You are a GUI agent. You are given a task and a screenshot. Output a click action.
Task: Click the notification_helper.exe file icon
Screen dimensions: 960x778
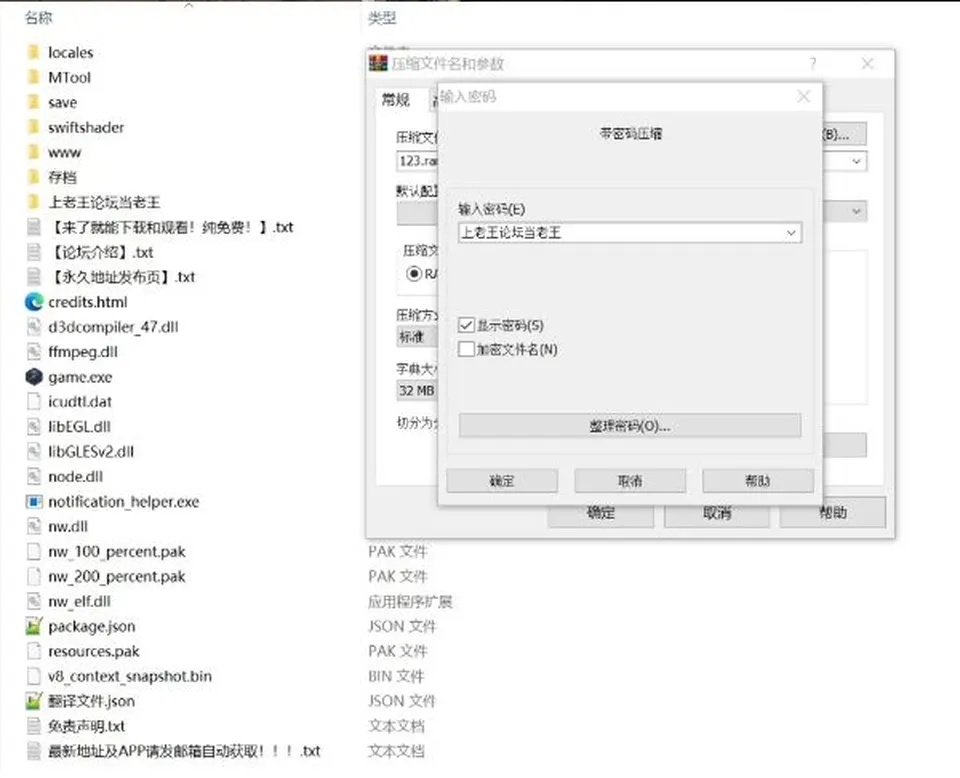point(34,502)
